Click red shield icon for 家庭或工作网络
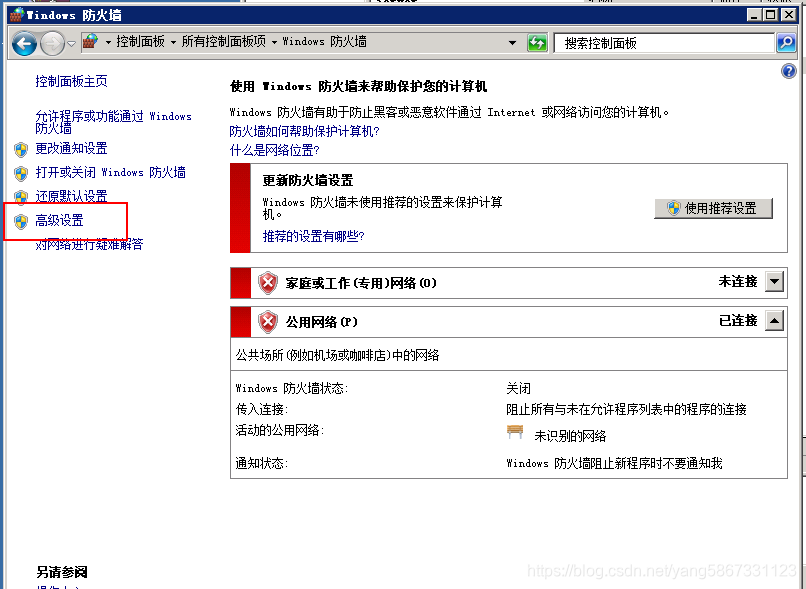Screen dimensions: 806x589 [267, 283]
